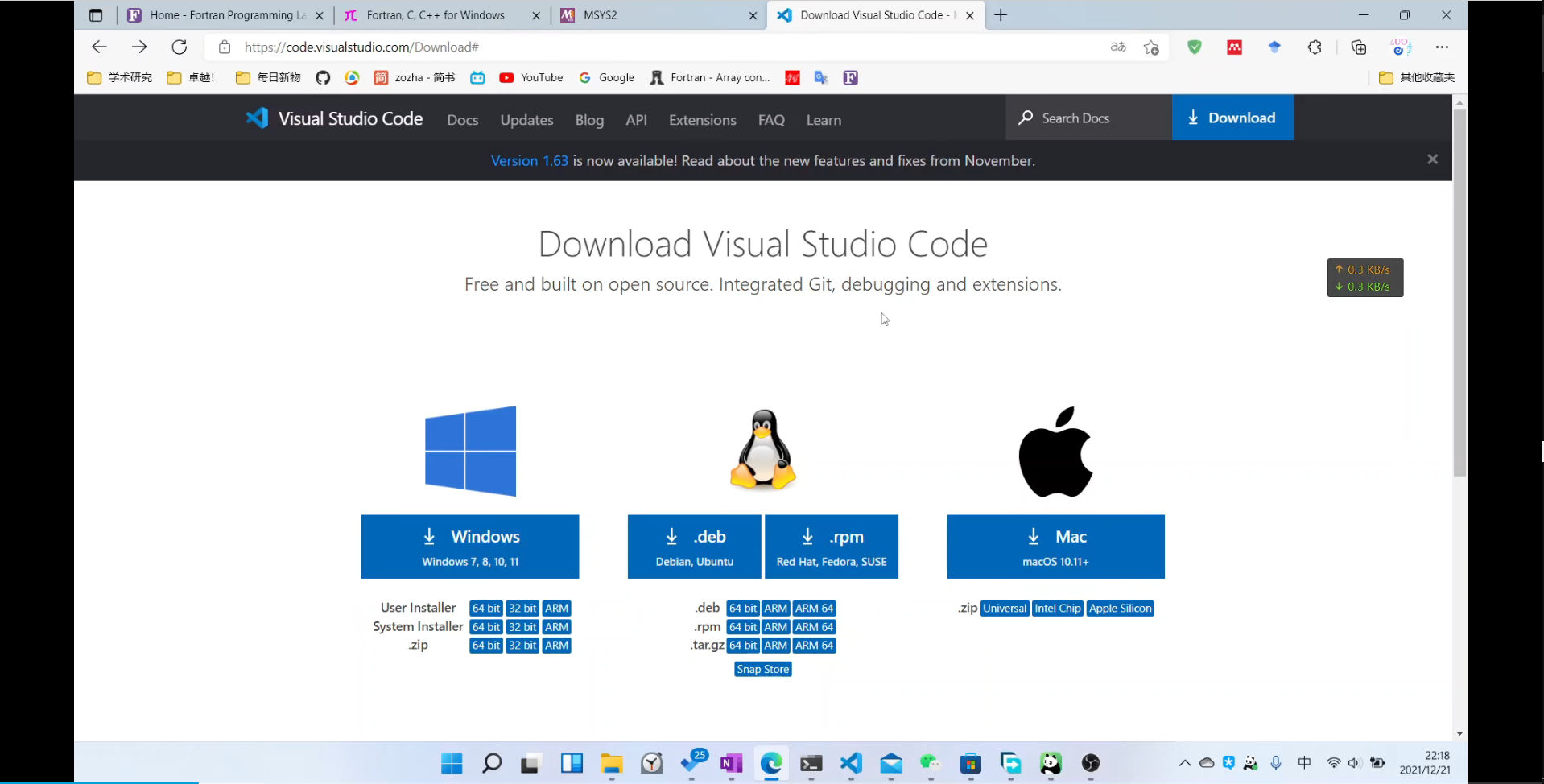Open API in site navigation
This screenshot has height=784, width=1544.
[636, 120]
